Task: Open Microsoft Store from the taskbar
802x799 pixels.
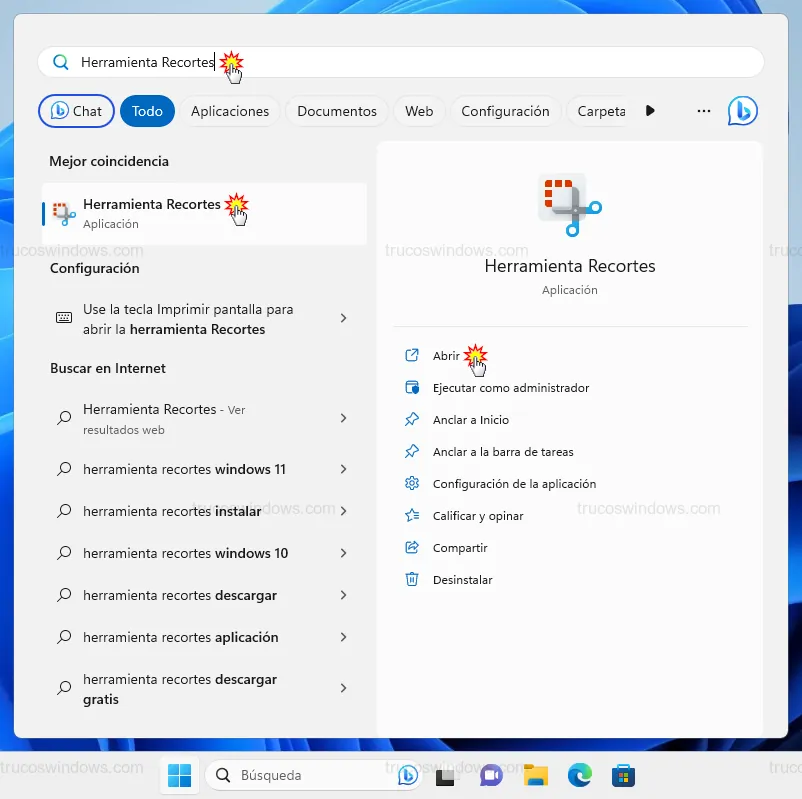Action: [x=624, y=775]
